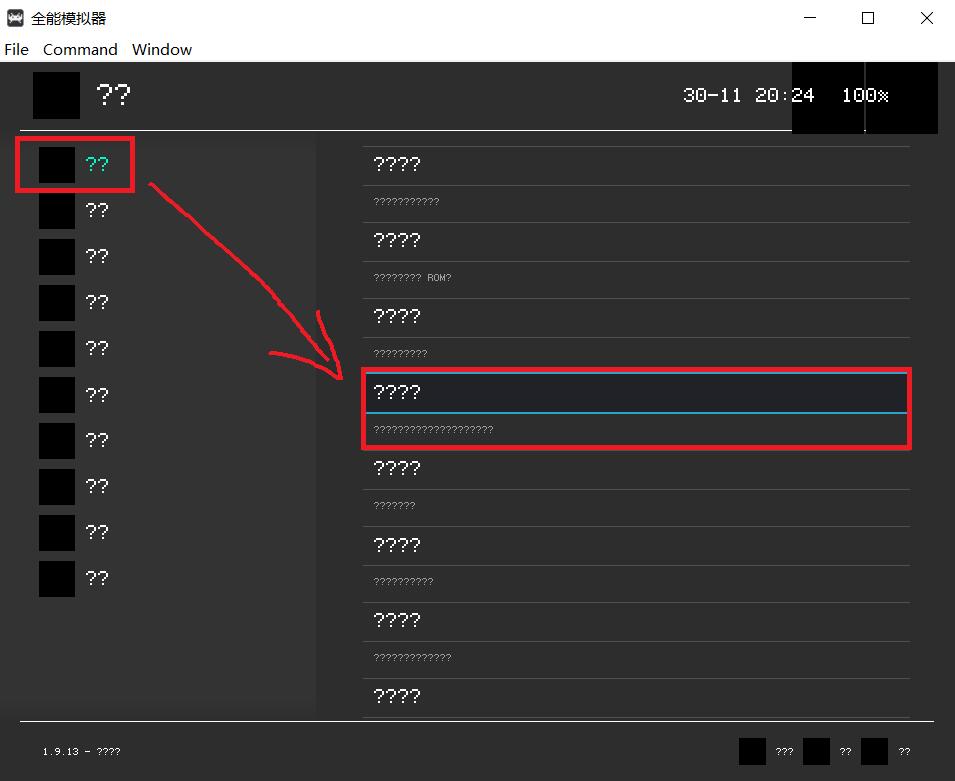
Task: Open the Command menu
Action: click(80, 49)
